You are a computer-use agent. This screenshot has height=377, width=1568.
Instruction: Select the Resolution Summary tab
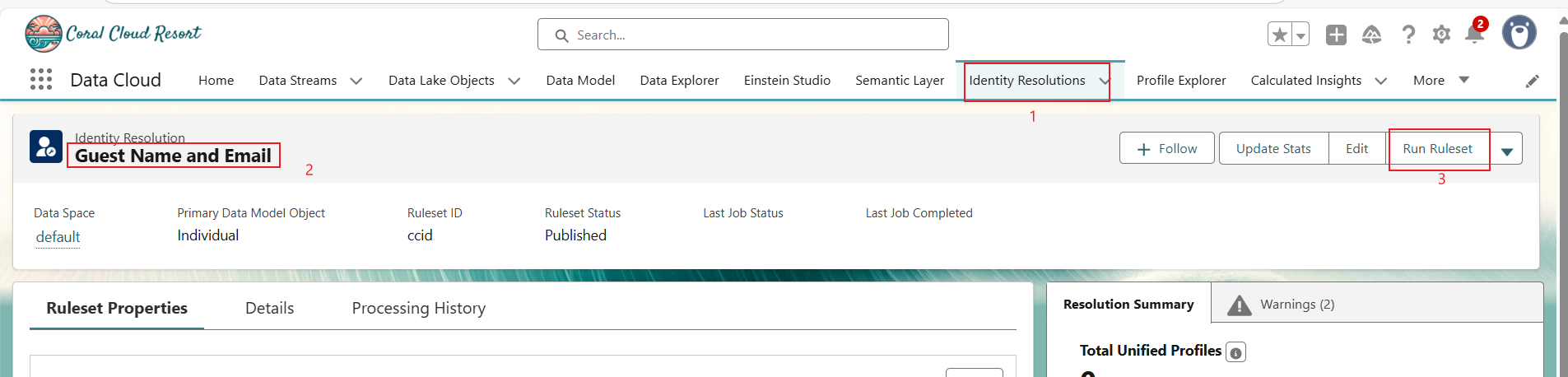(x=1128, y=304)
